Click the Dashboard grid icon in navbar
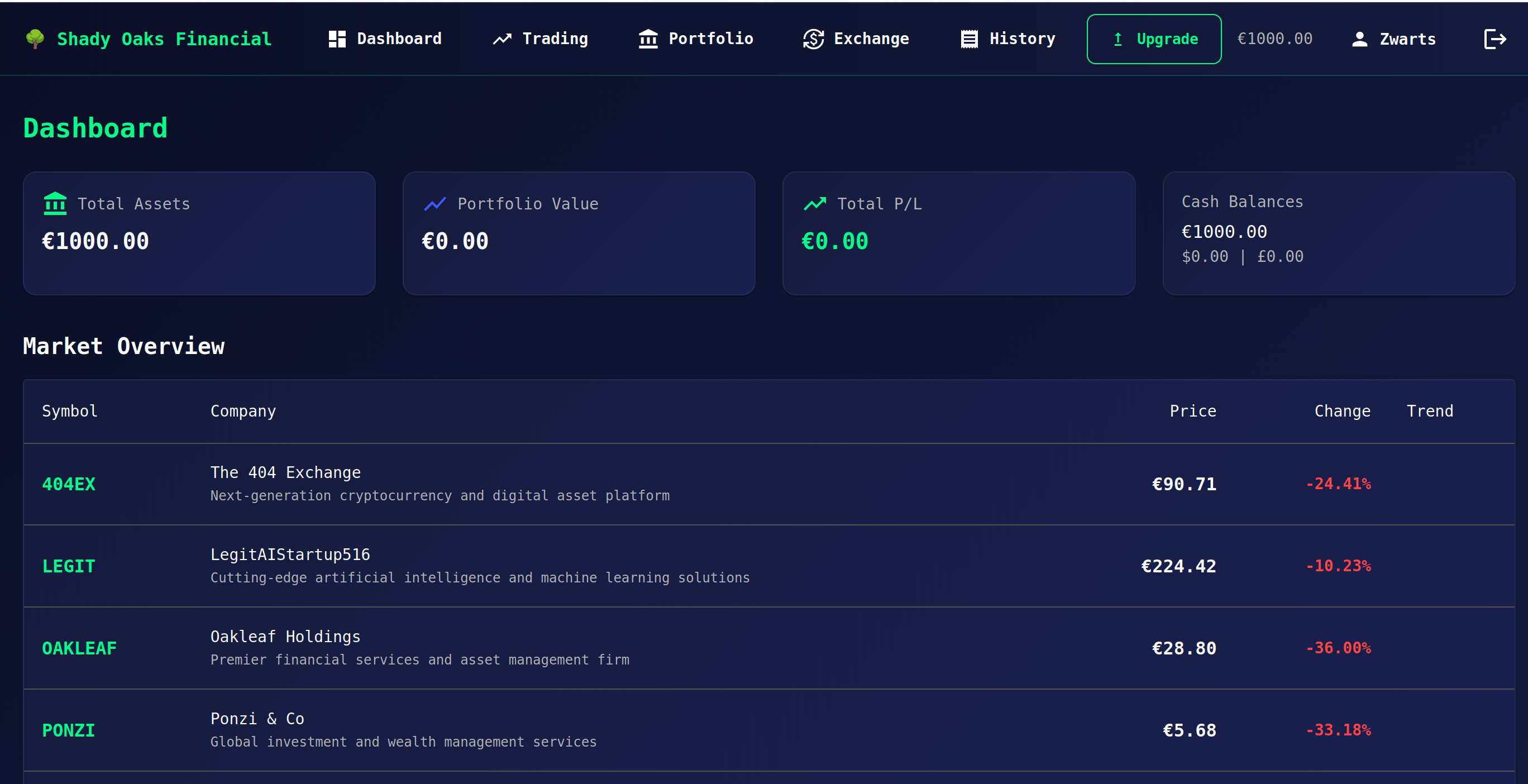This screenshot has height=784, width=1528. 337,39
